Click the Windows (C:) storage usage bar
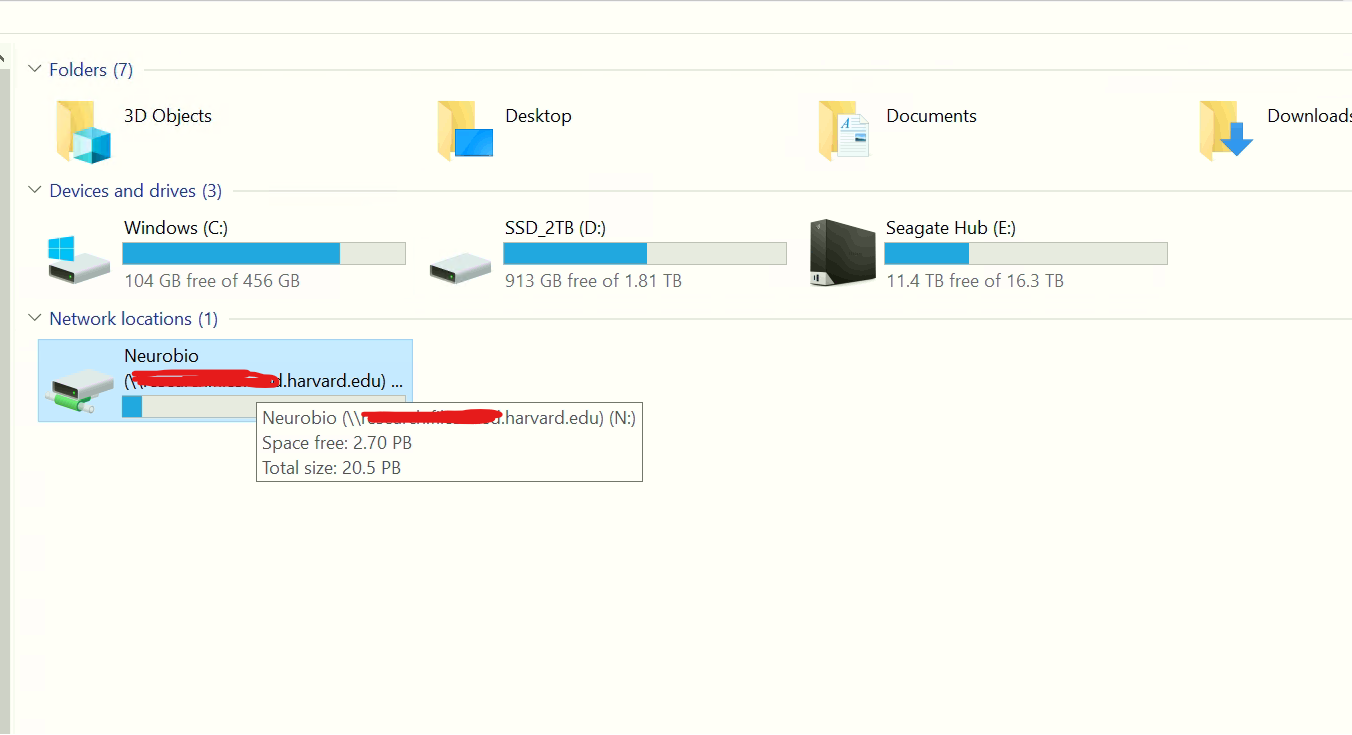1352x735 pixels. (x=264, y=253)
